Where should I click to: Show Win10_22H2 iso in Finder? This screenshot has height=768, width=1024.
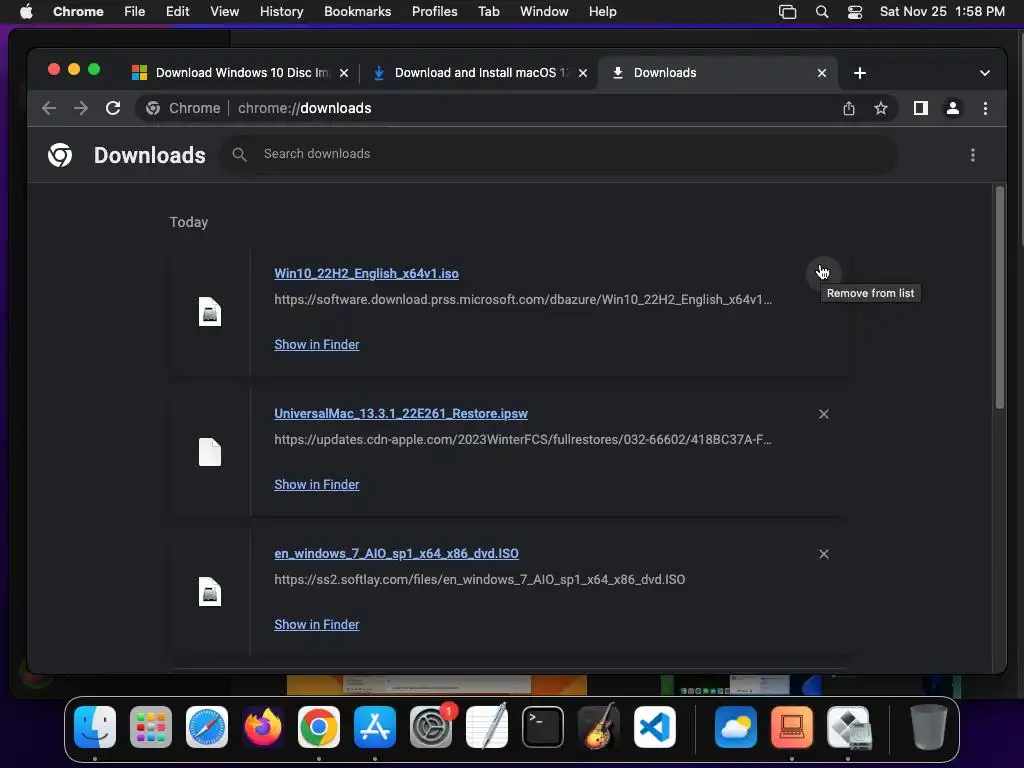(x=317, y=344)
